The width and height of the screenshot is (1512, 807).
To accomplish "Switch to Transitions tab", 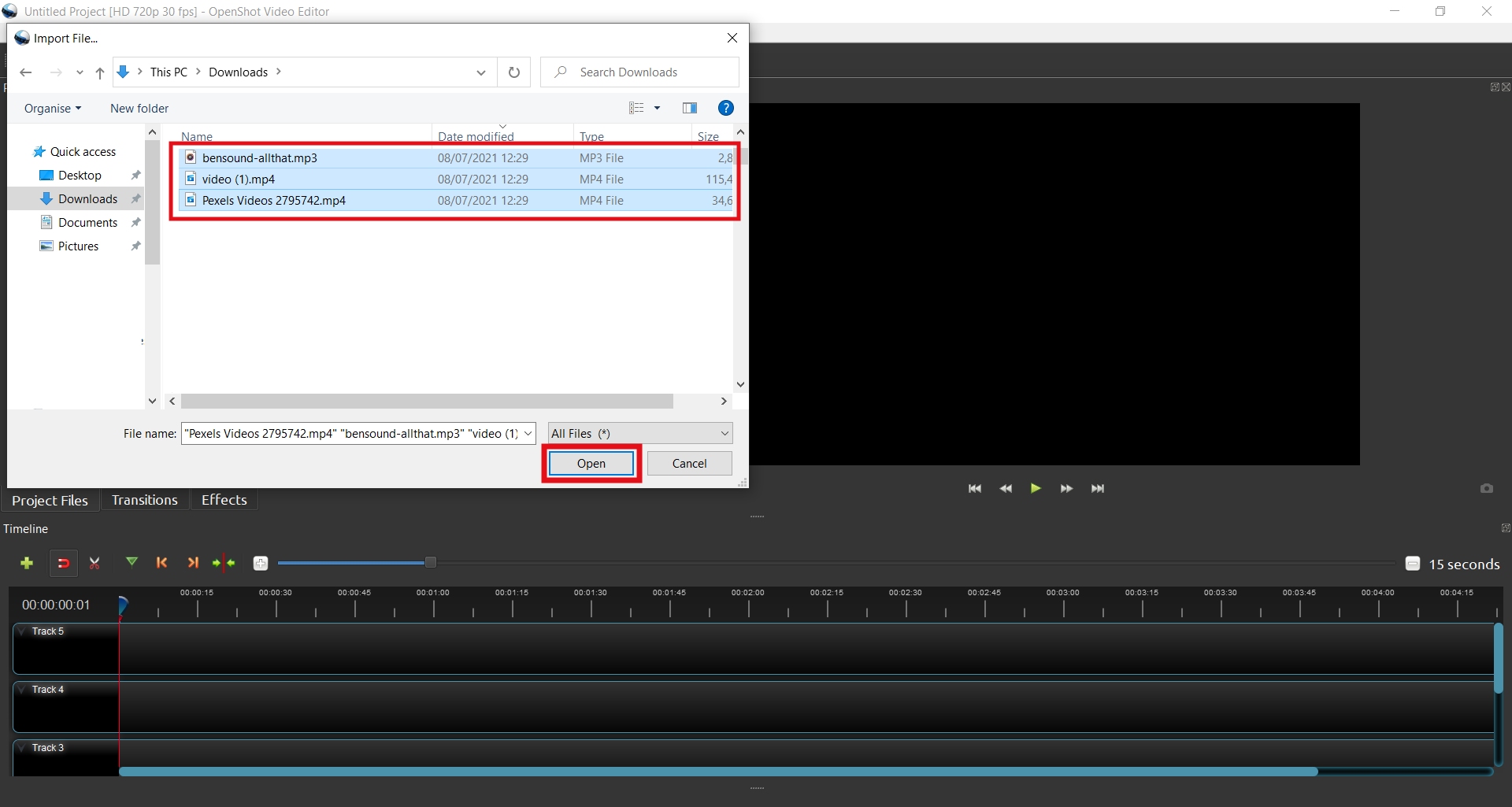I will (145, 500).
